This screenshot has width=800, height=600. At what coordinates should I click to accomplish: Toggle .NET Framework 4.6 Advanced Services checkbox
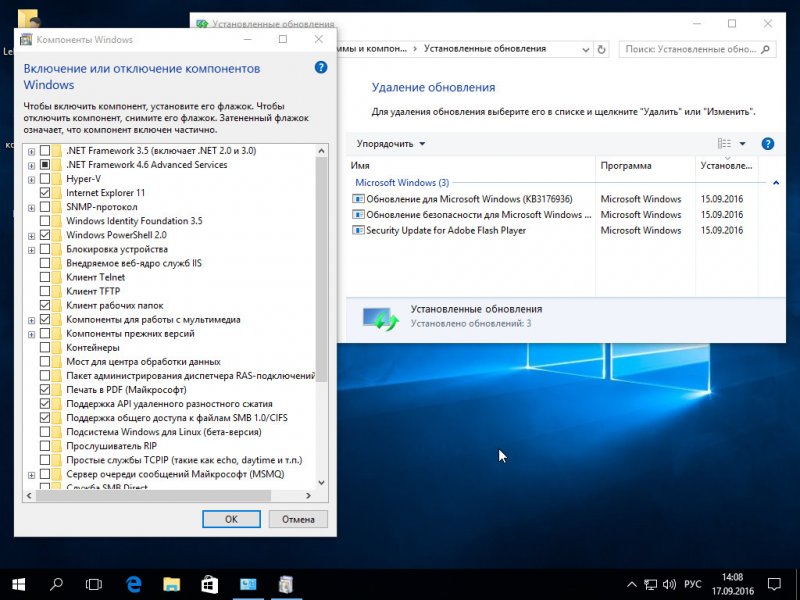(x=45, y=164)
